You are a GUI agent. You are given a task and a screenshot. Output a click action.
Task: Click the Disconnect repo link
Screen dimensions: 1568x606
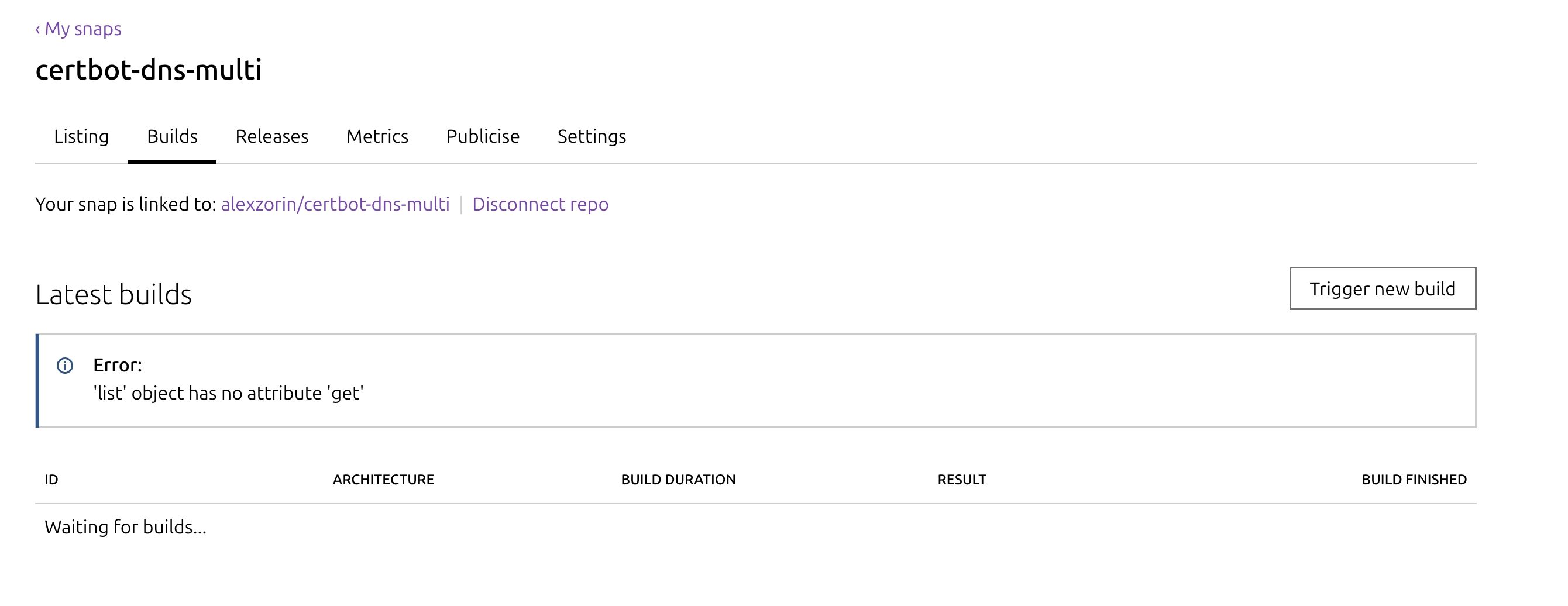[x=540, y=204]
